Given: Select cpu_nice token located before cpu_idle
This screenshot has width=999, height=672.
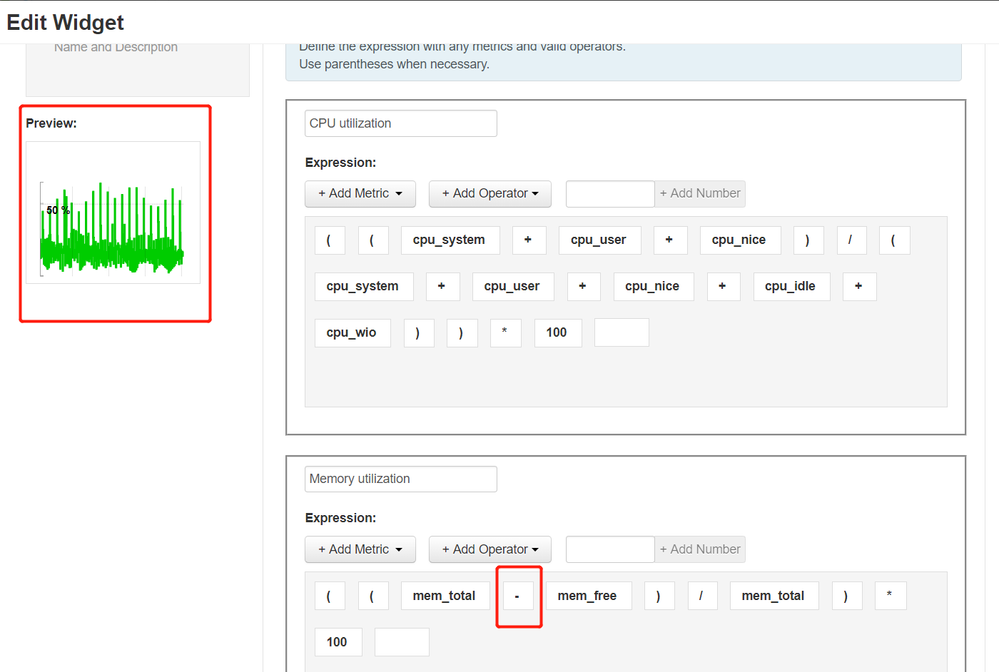Looking at the screenshot, I should (x=653, y=287).
